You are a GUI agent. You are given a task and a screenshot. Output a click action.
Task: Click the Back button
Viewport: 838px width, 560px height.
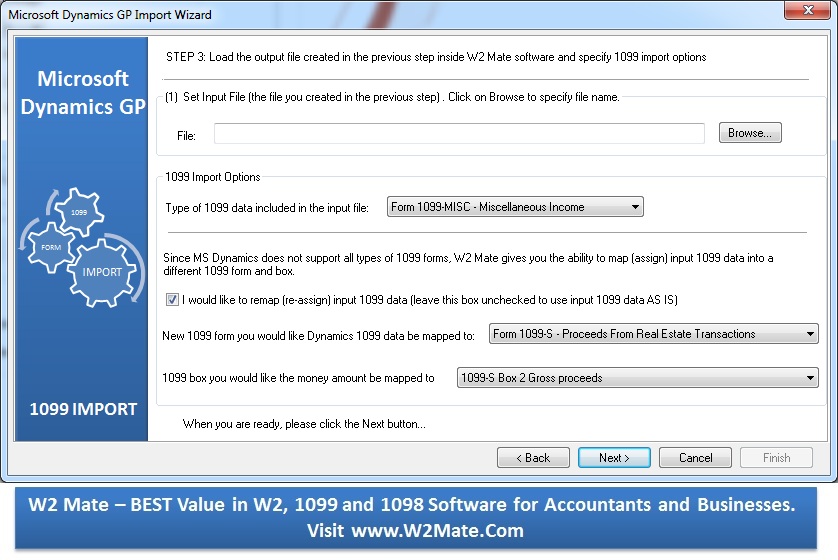coord(533,458)
